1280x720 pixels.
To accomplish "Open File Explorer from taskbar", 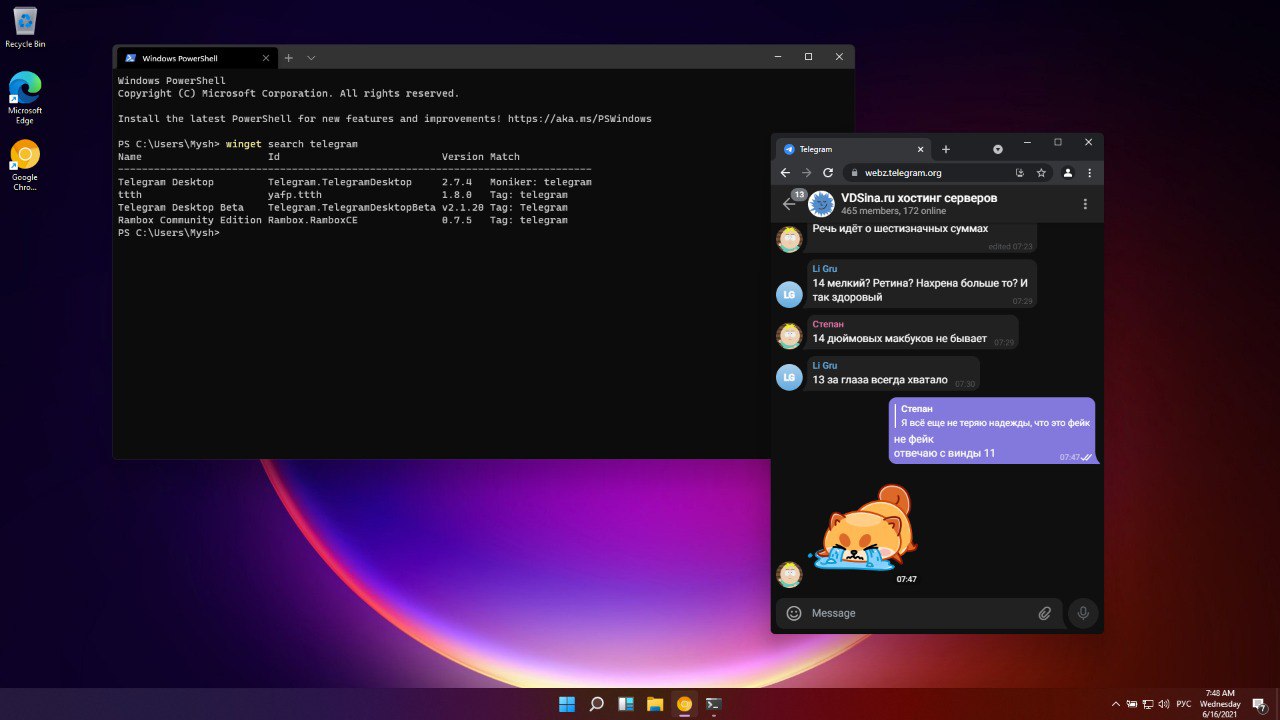I will pyautogui.click(x=655, y=704).
